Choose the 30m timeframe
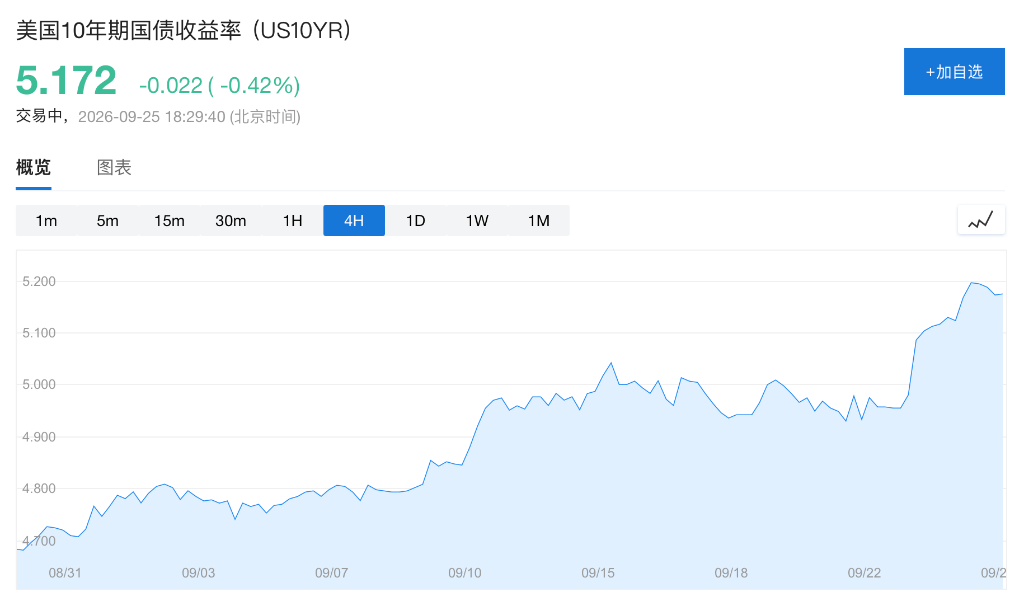This screenshot has height=600, width=1024. coord(231,221)
